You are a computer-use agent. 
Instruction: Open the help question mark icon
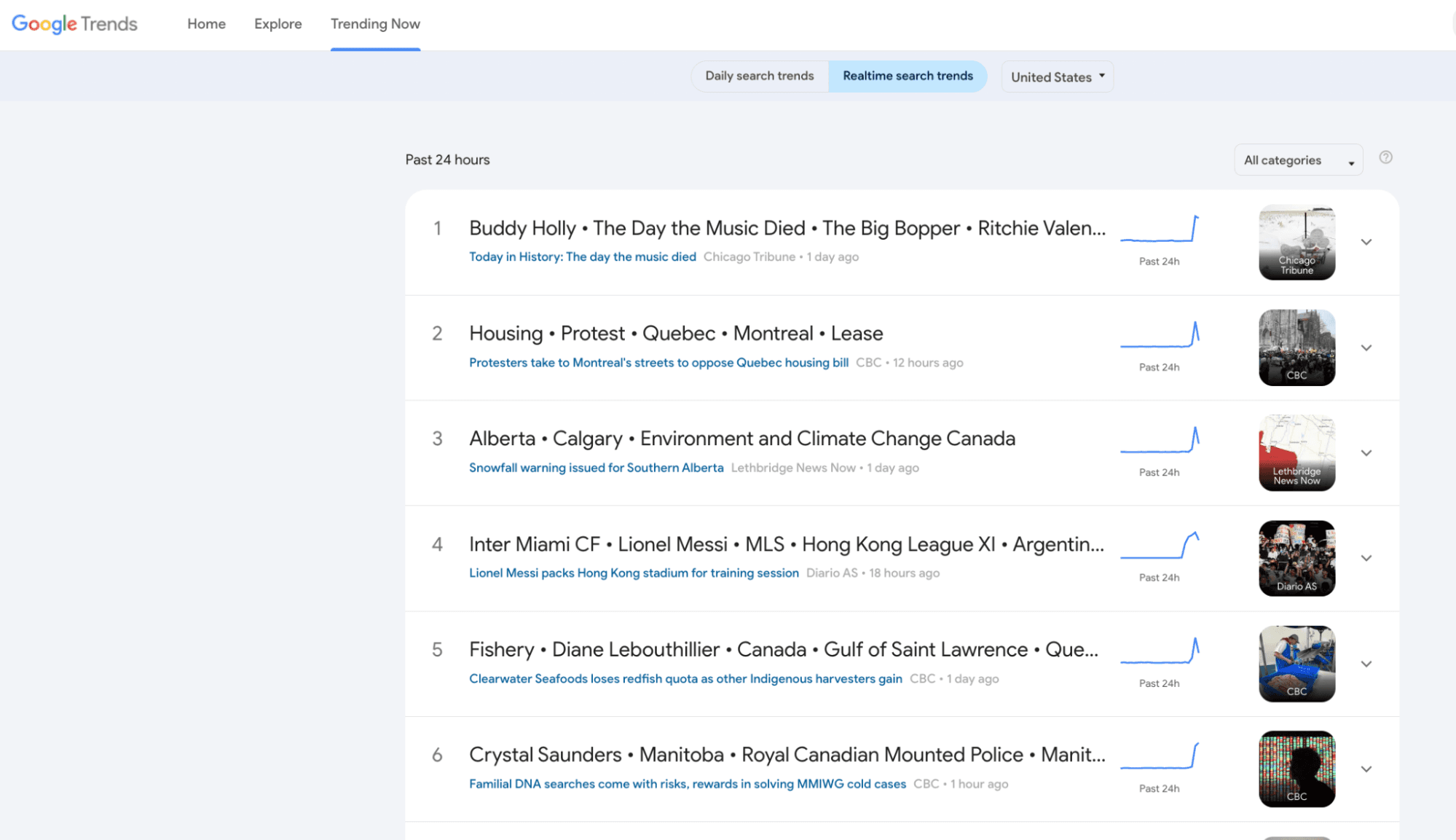pos(1385,157)
